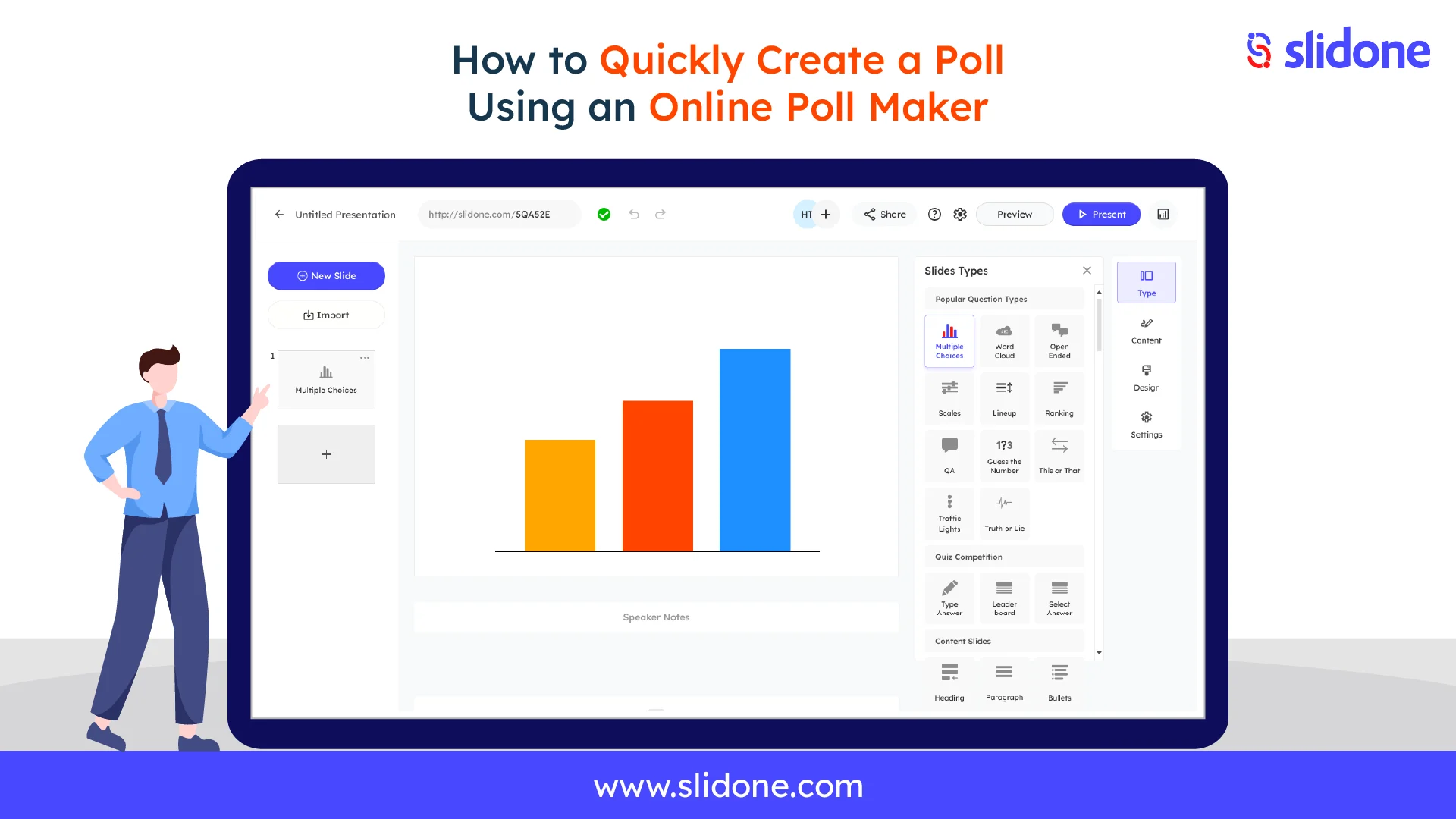Screen dimensions: 1456x819
Task: Click the URL input field
Action: (490, 214)
